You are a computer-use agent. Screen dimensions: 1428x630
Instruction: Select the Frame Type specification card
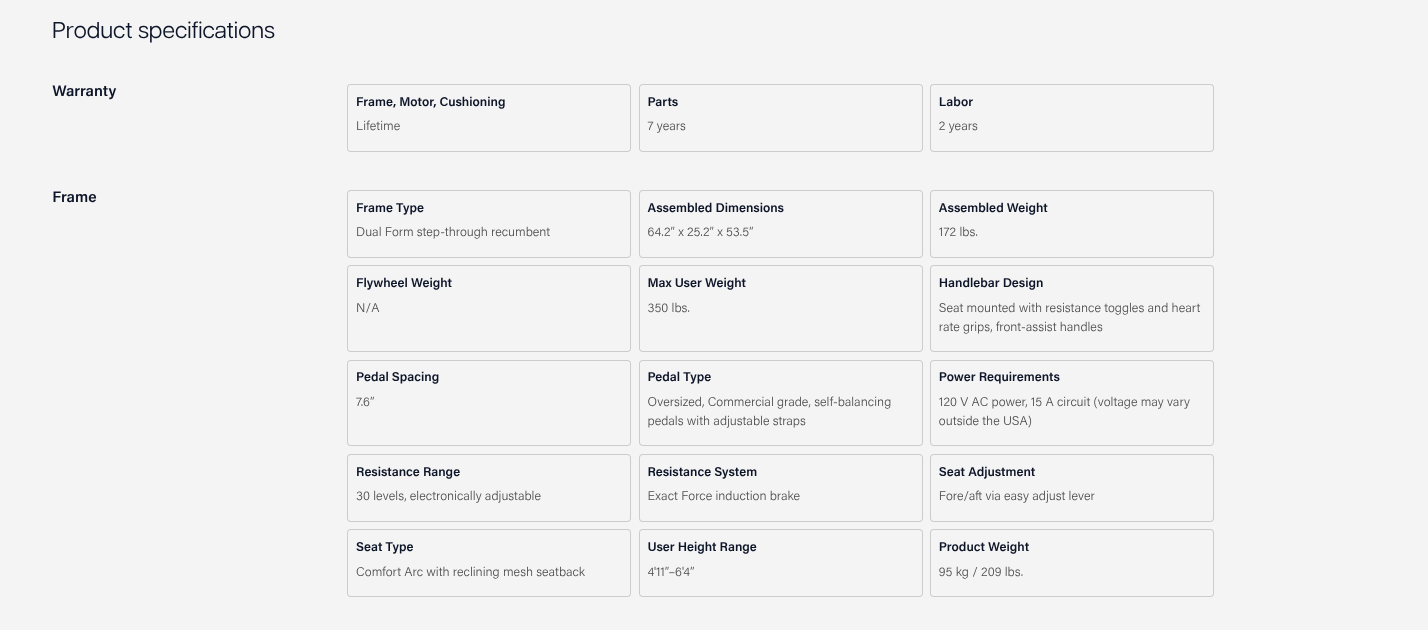(x=488, y=224)
